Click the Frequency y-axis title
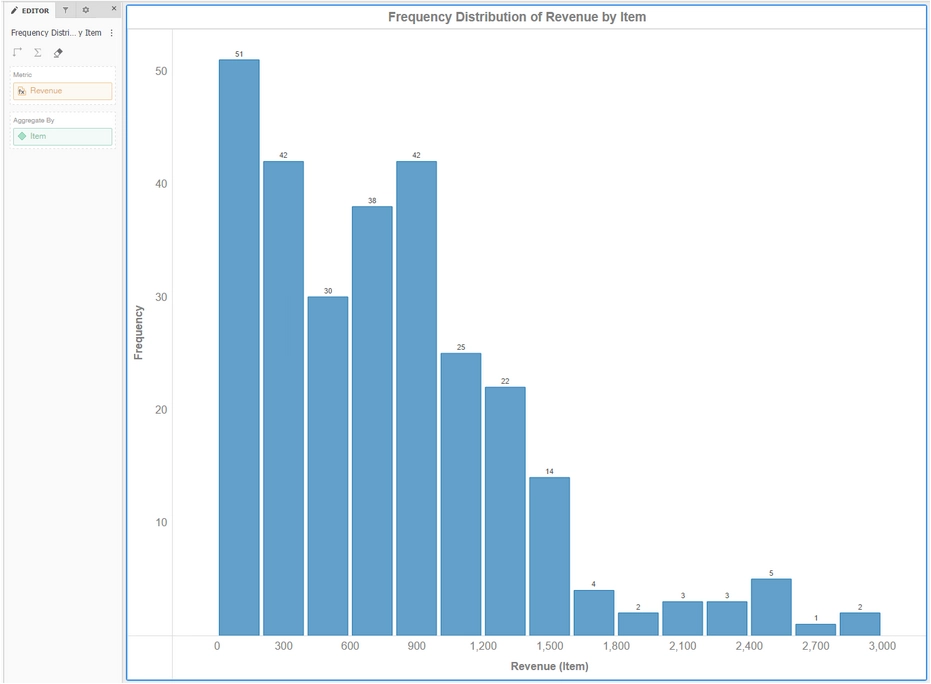The width and height of the screenshot is (931, 684). pyautogui.click(x=139, y=332)
